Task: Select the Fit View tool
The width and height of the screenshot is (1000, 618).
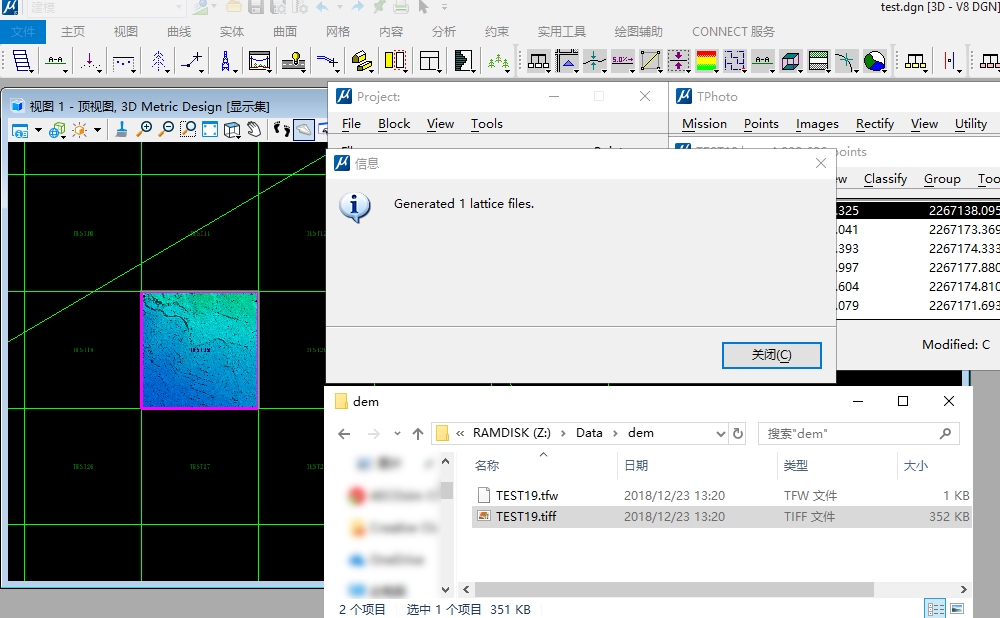Action: coord(210,130)
